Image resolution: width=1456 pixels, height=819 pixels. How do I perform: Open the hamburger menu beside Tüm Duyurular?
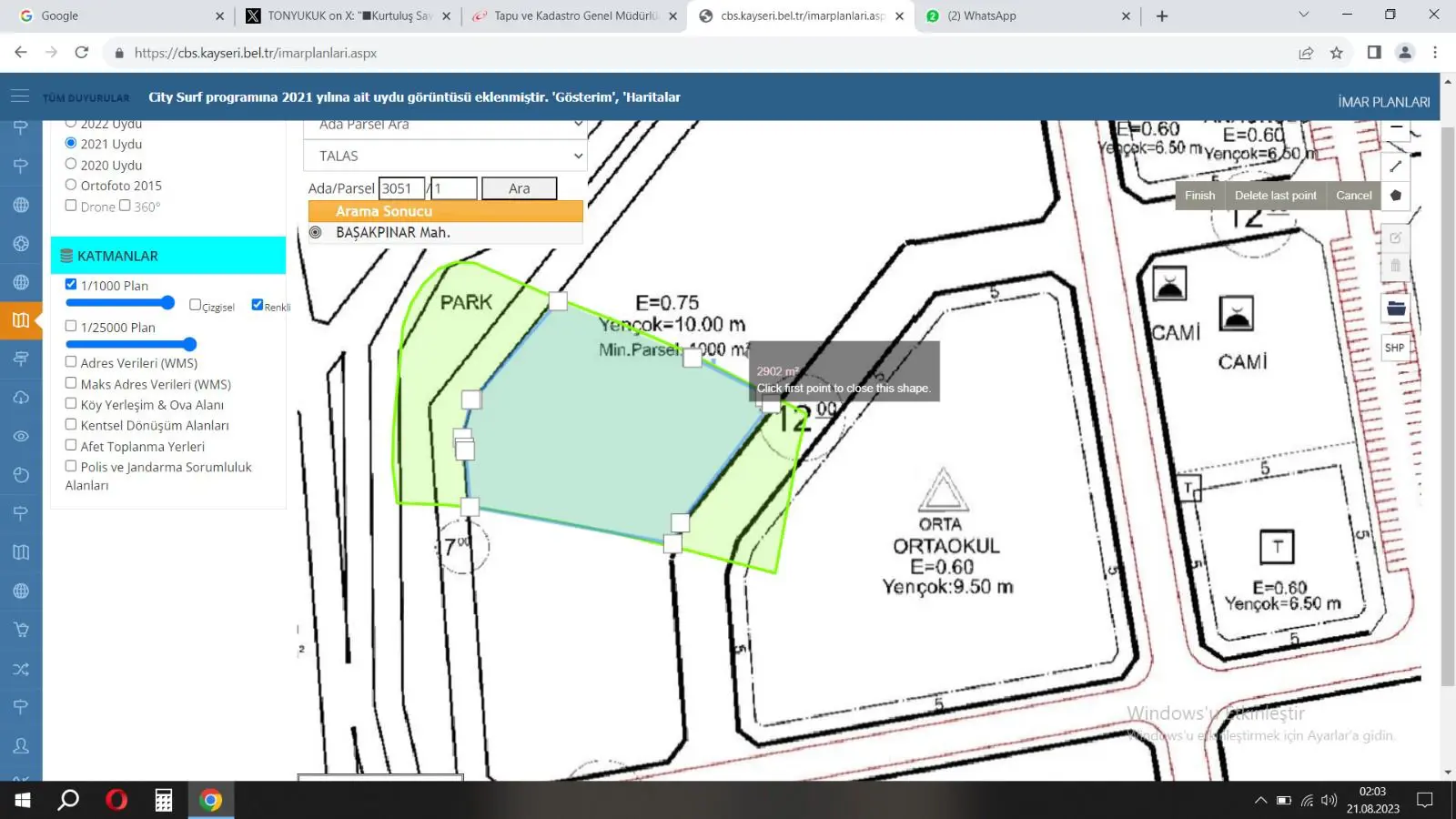pos(19,96)
